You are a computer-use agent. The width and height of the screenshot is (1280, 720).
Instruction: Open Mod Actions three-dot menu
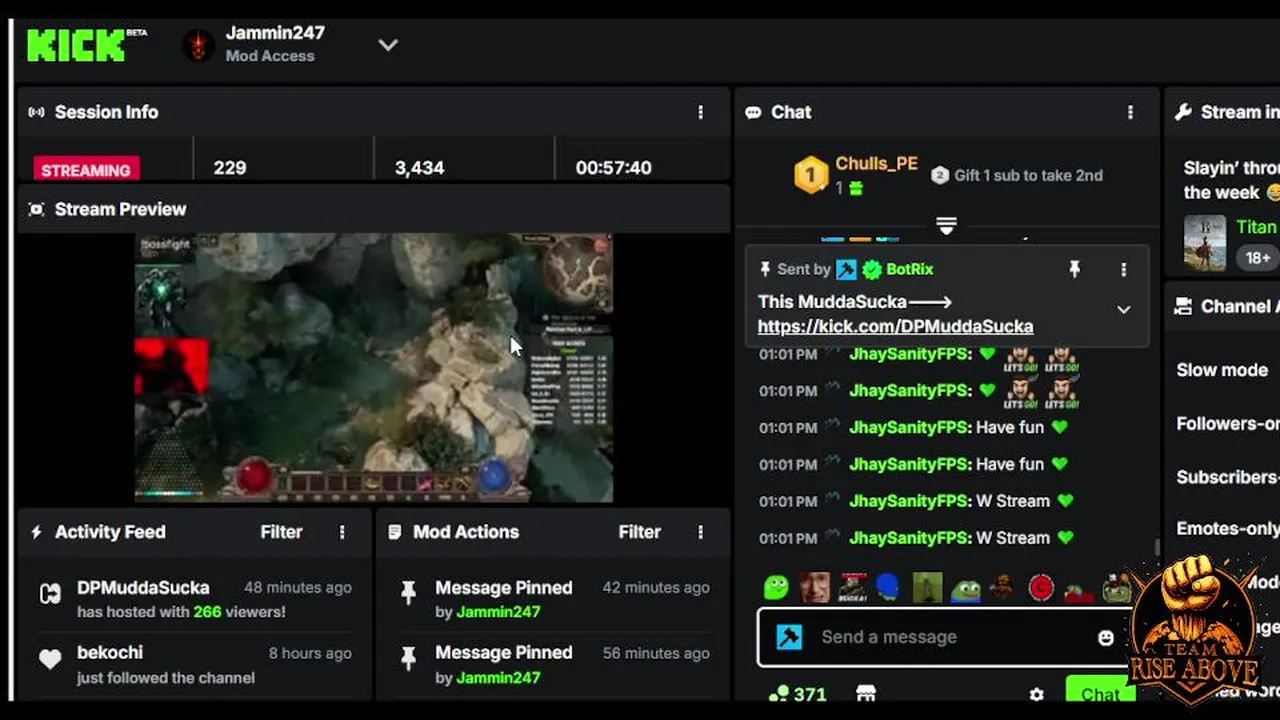(x=700, y=532)
